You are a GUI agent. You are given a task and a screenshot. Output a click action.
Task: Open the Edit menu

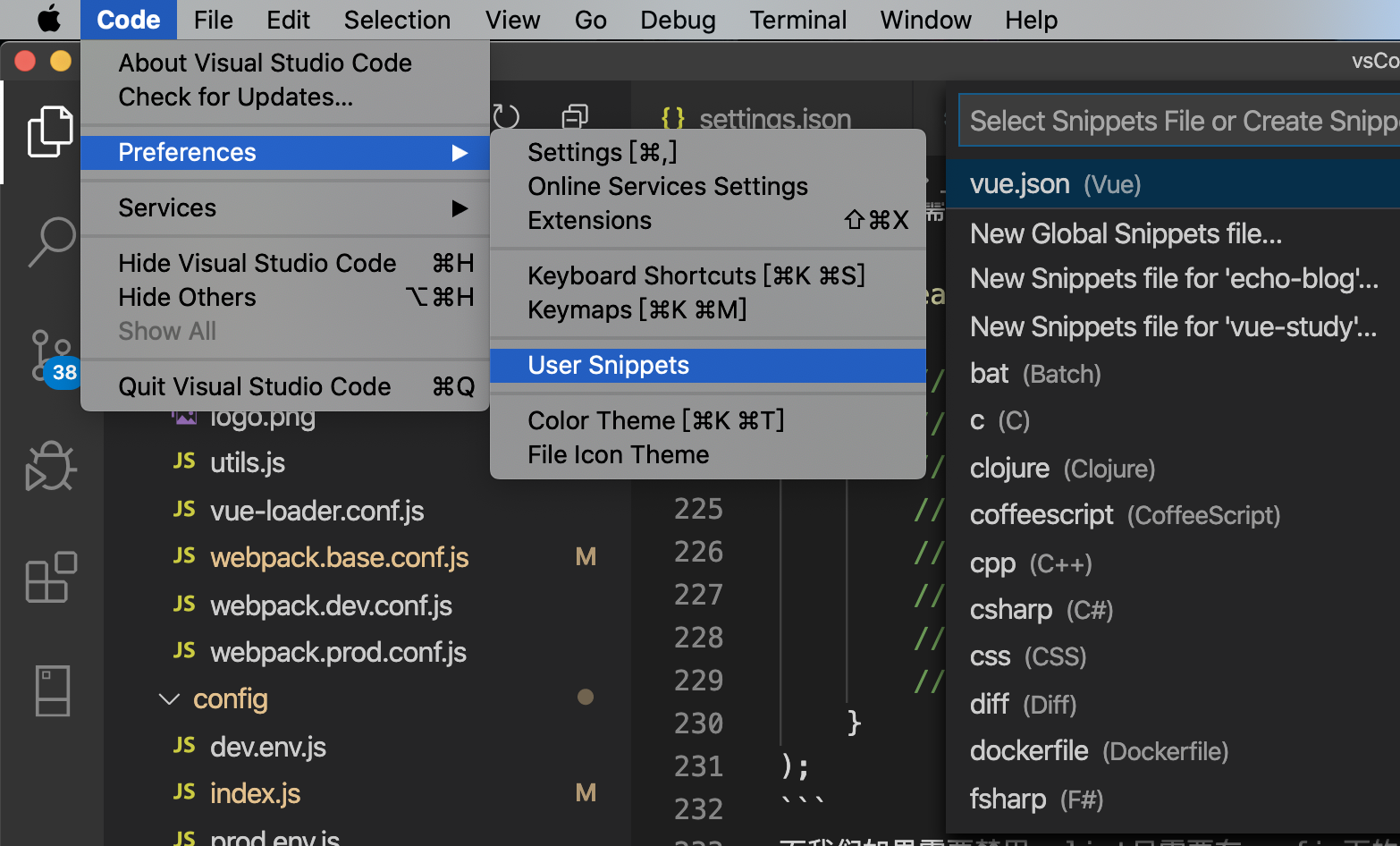pos(288,20)
